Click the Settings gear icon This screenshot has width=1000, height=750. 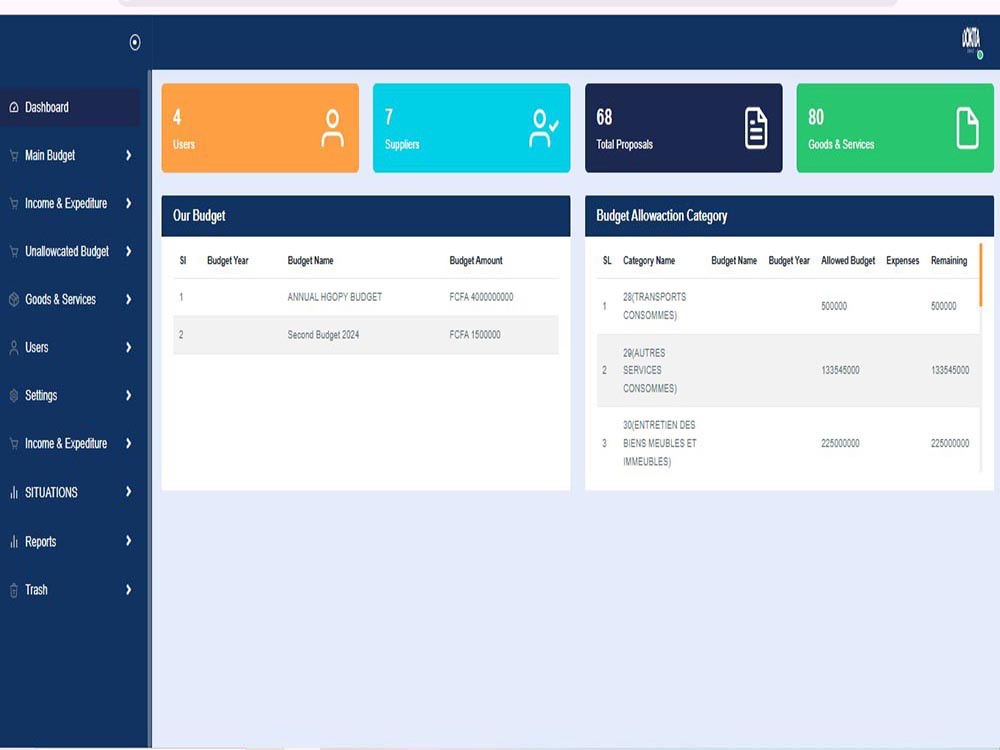[14, 395]
